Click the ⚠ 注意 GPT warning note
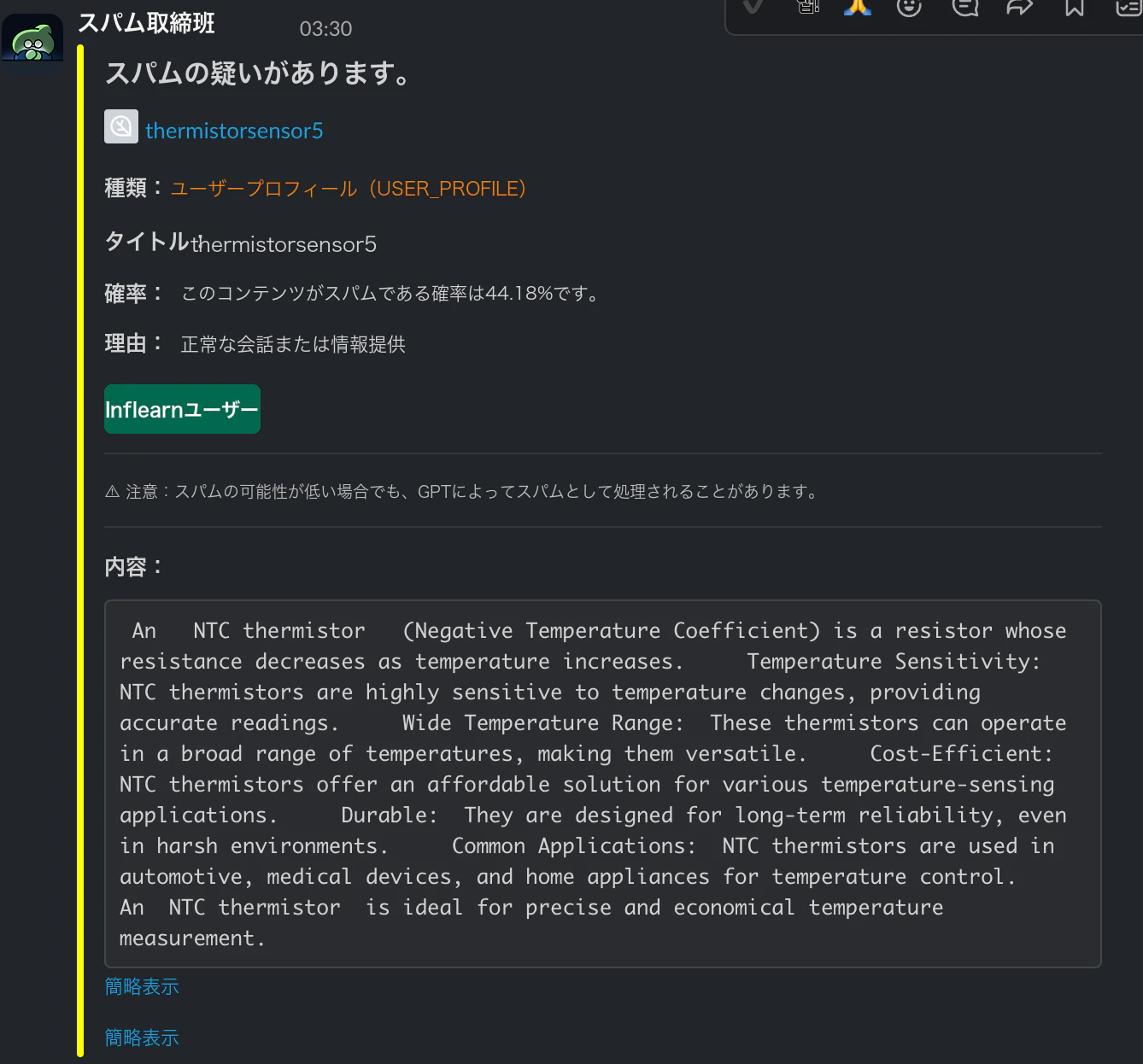Image resolution: width=1143 pixels, height=1064 pixels. click(463, 491)
